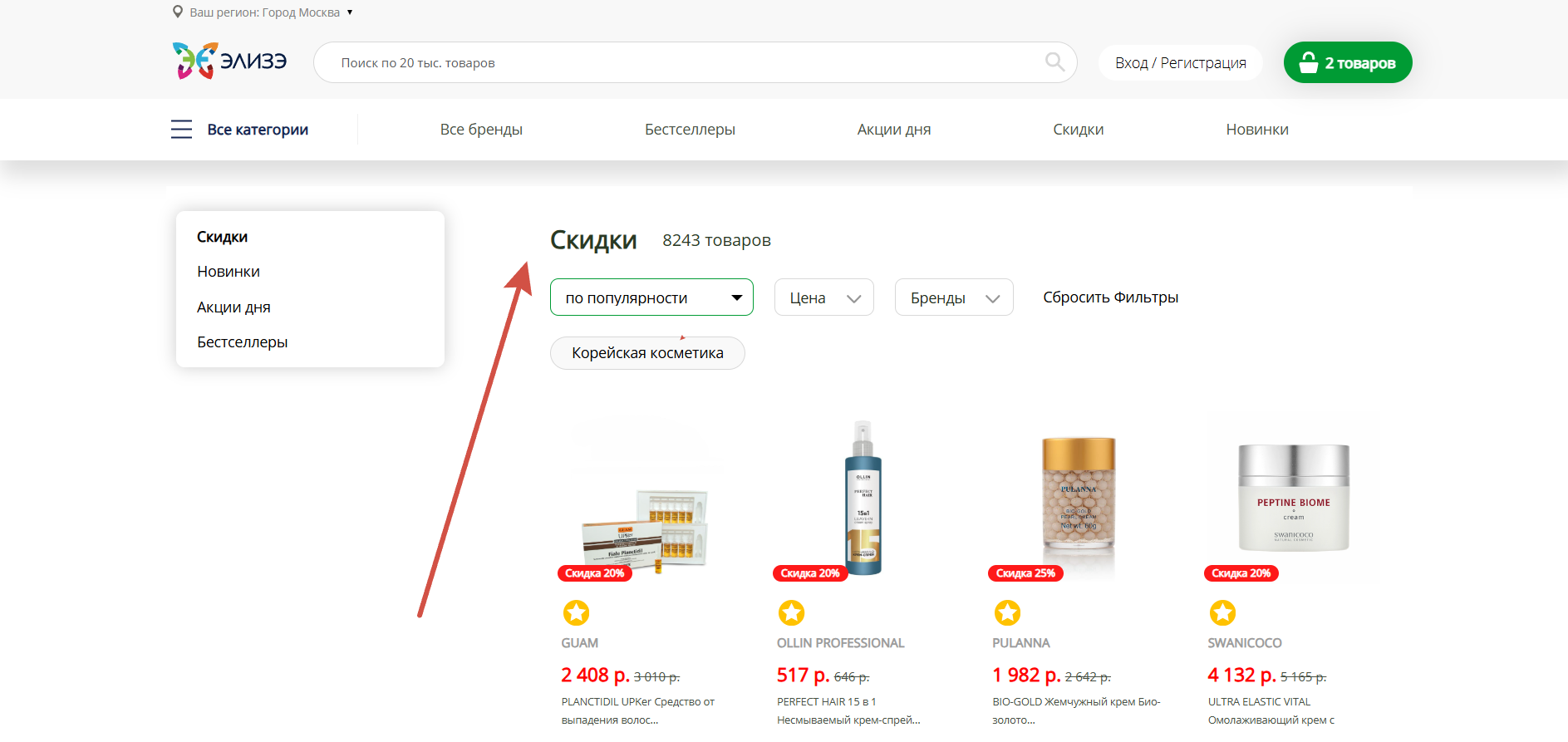The width and height of the screenshot is (1568, 742).
Task: Click the star icon above OLLIN PROFESSIONAL
Action: point(791,613)
